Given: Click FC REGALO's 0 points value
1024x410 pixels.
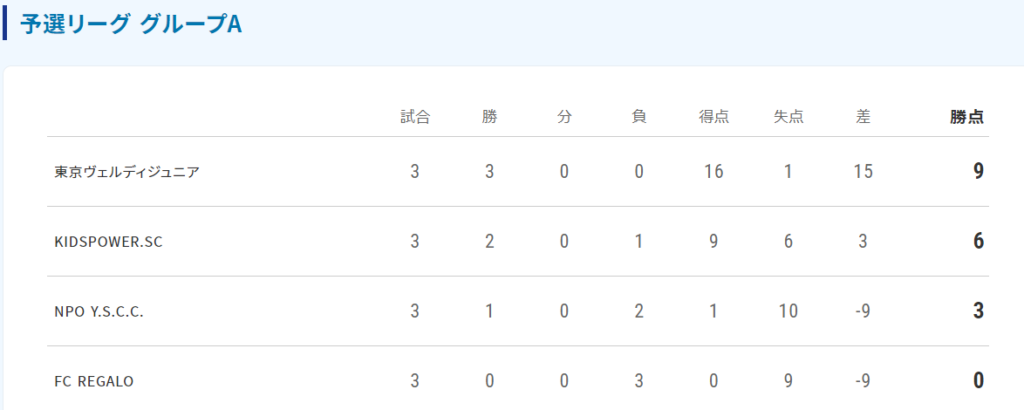Looking at the screenshot, I should click(x=978, y=381).
